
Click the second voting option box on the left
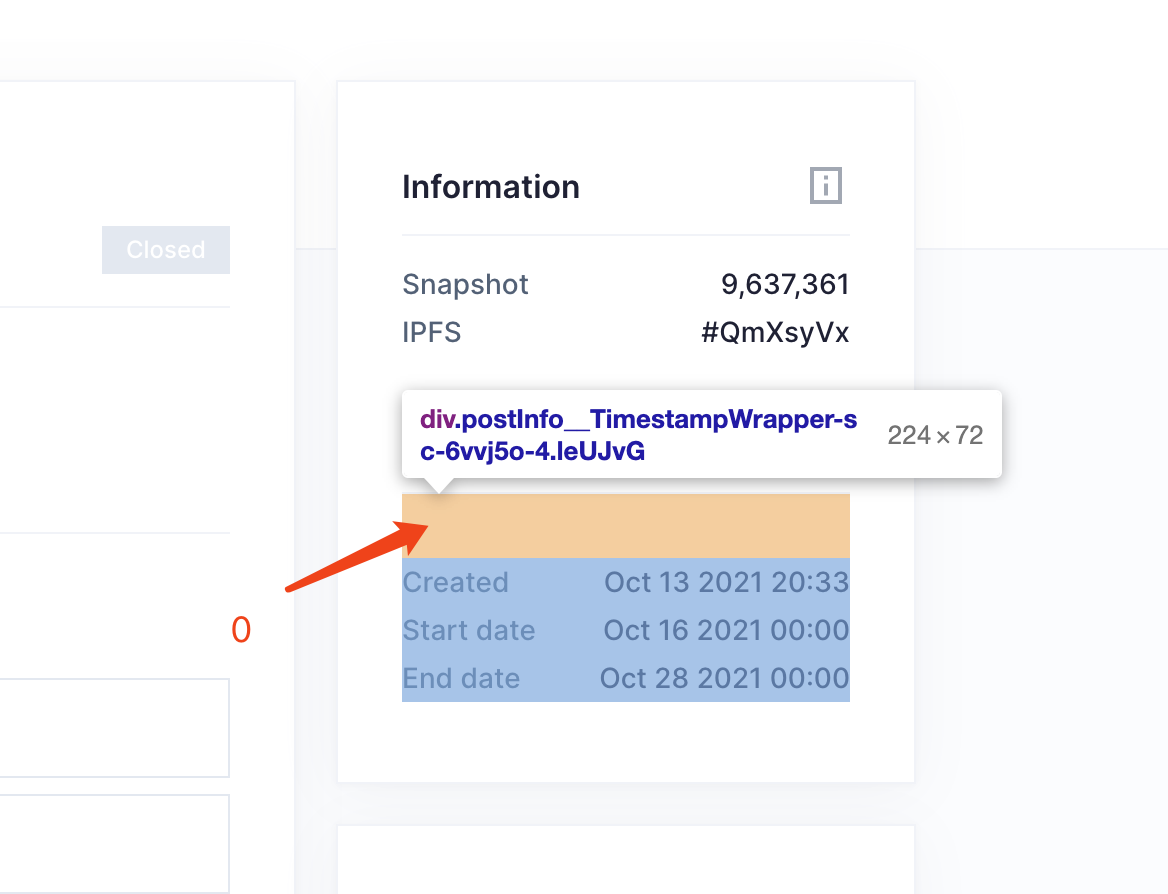(113, 845)
